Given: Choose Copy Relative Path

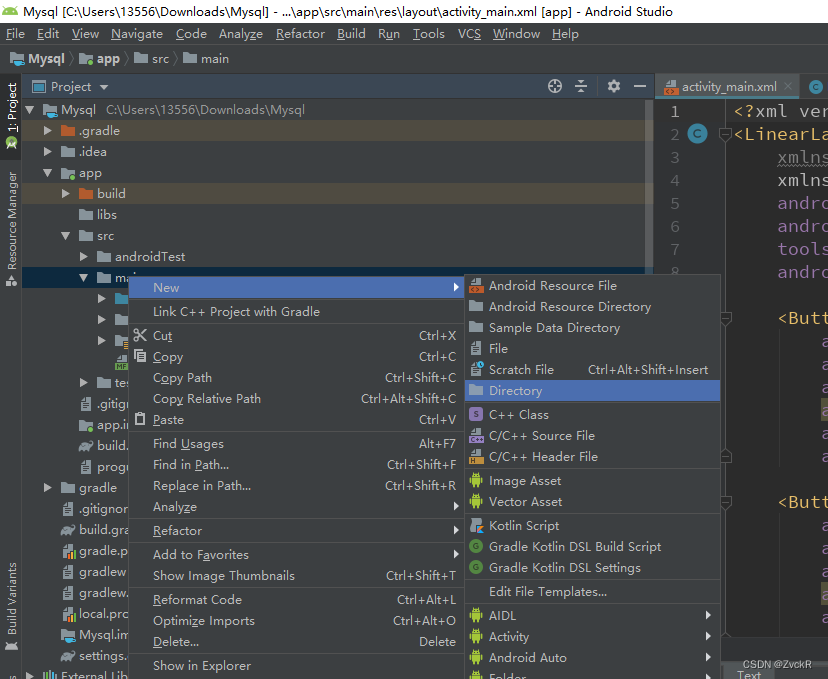Looking at the screenshot, I should 296,399.
